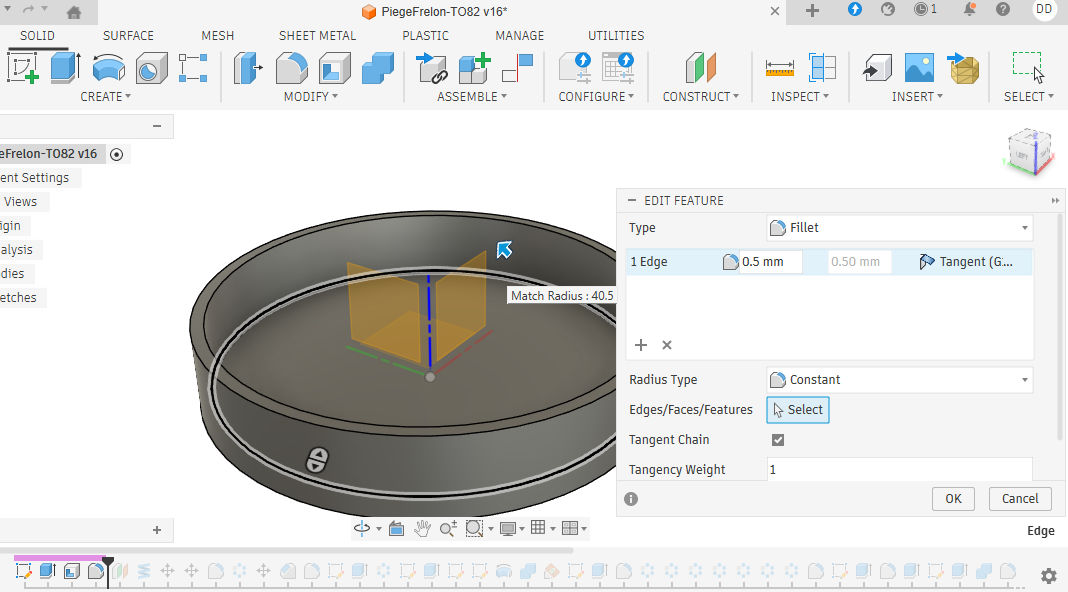Uncheck the Tangent Chain checkbox
This screenshot has height=592, width=1068.
pos(778,440)
